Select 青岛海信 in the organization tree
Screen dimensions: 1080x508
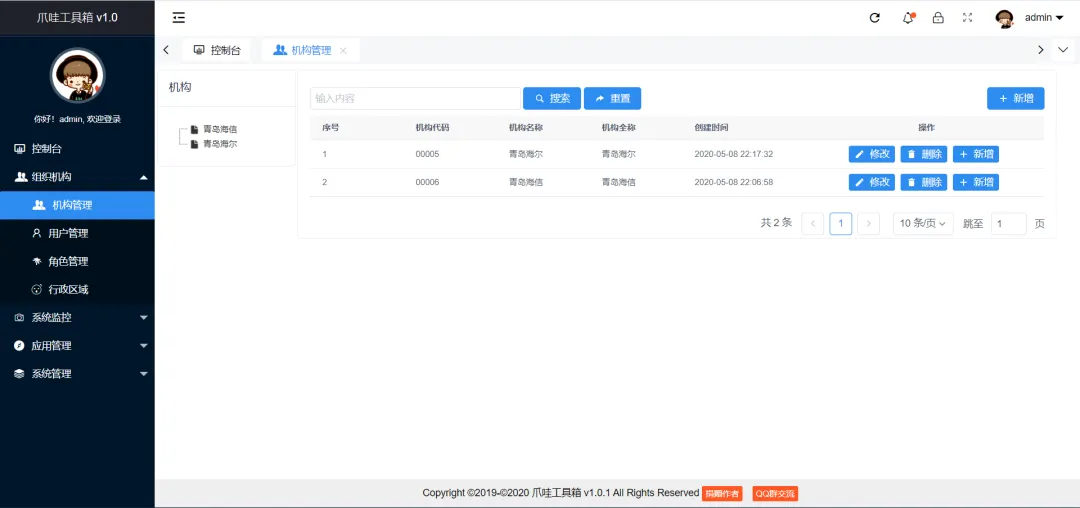pyautogui.click(x=219, y=129)
